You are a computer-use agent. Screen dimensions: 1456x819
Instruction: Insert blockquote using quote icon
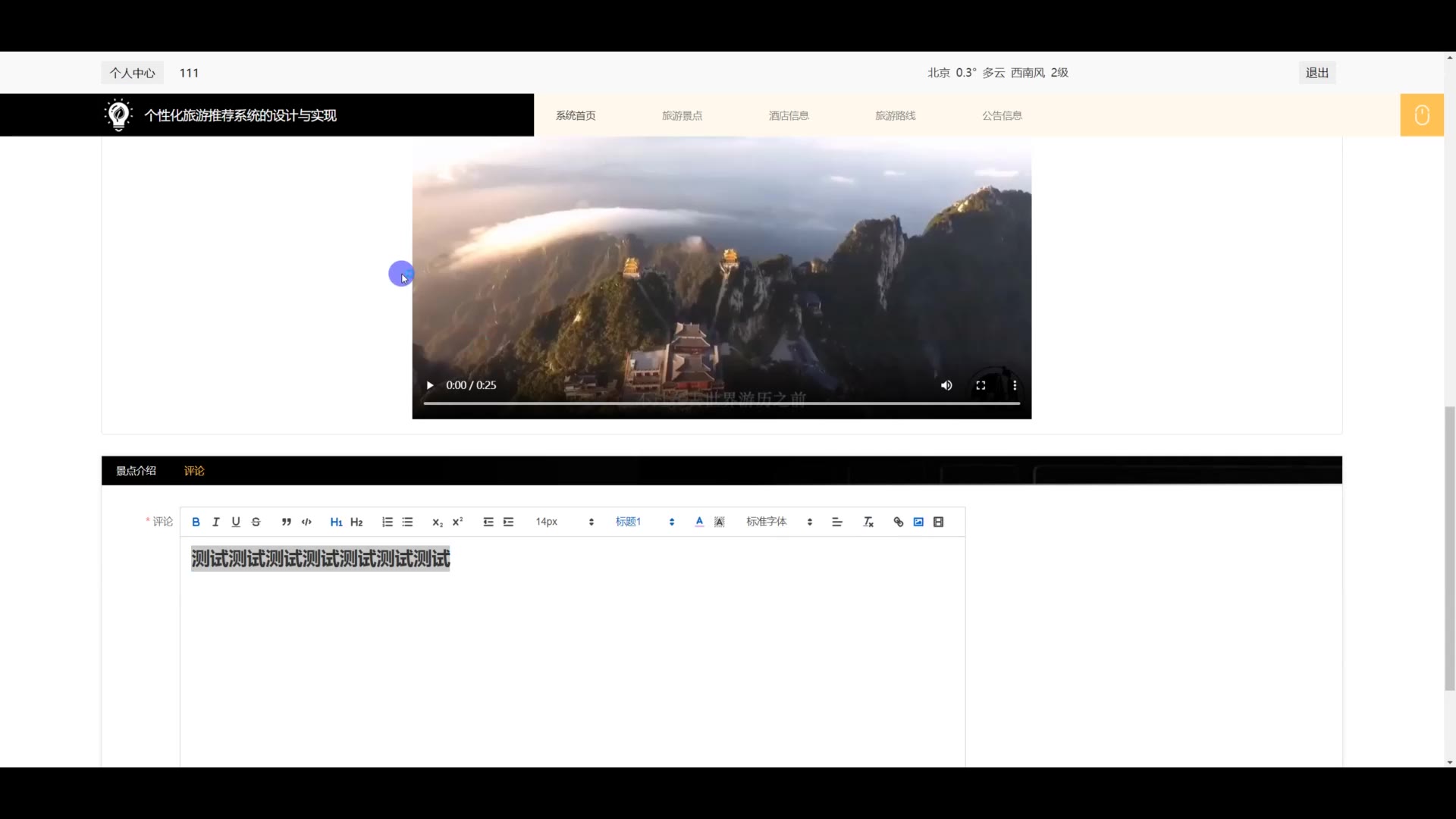tap(286, 522)
